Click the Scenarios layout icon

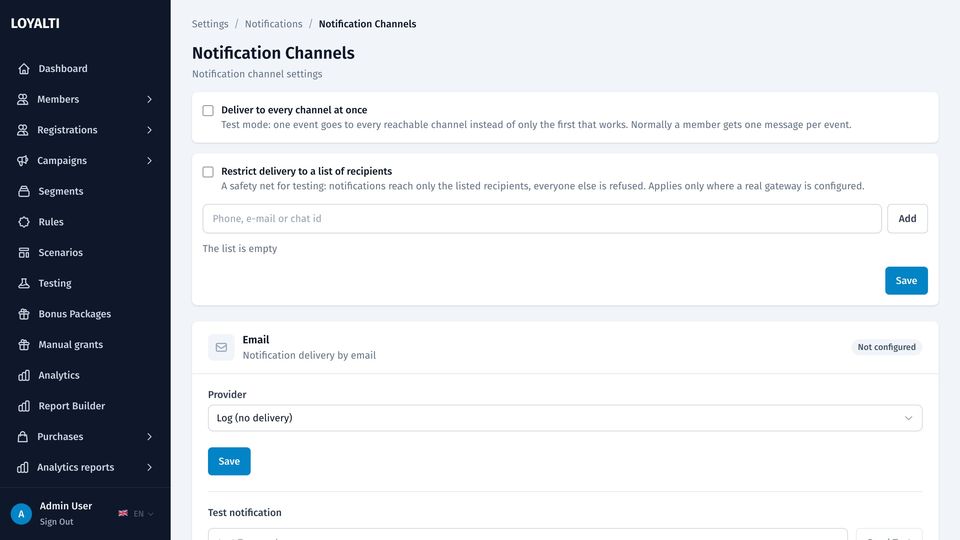click(24, 252)
